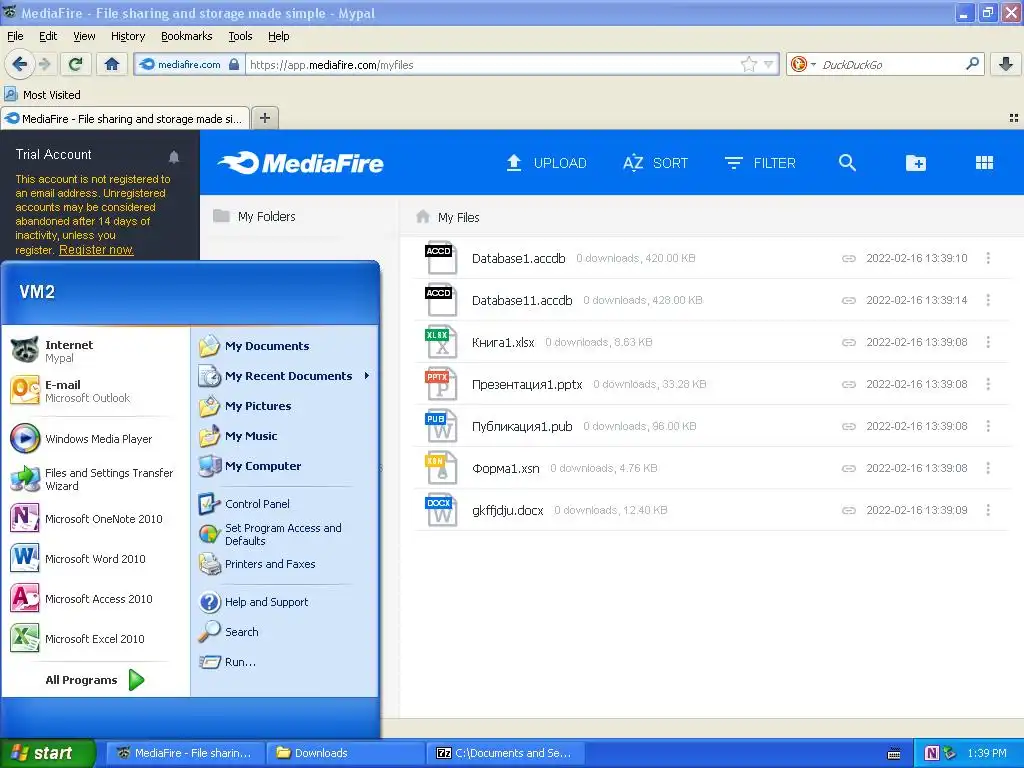Click the OneNote tray icon
The height and width of the screenshot is (768, 1024).
tap(932, 753)
